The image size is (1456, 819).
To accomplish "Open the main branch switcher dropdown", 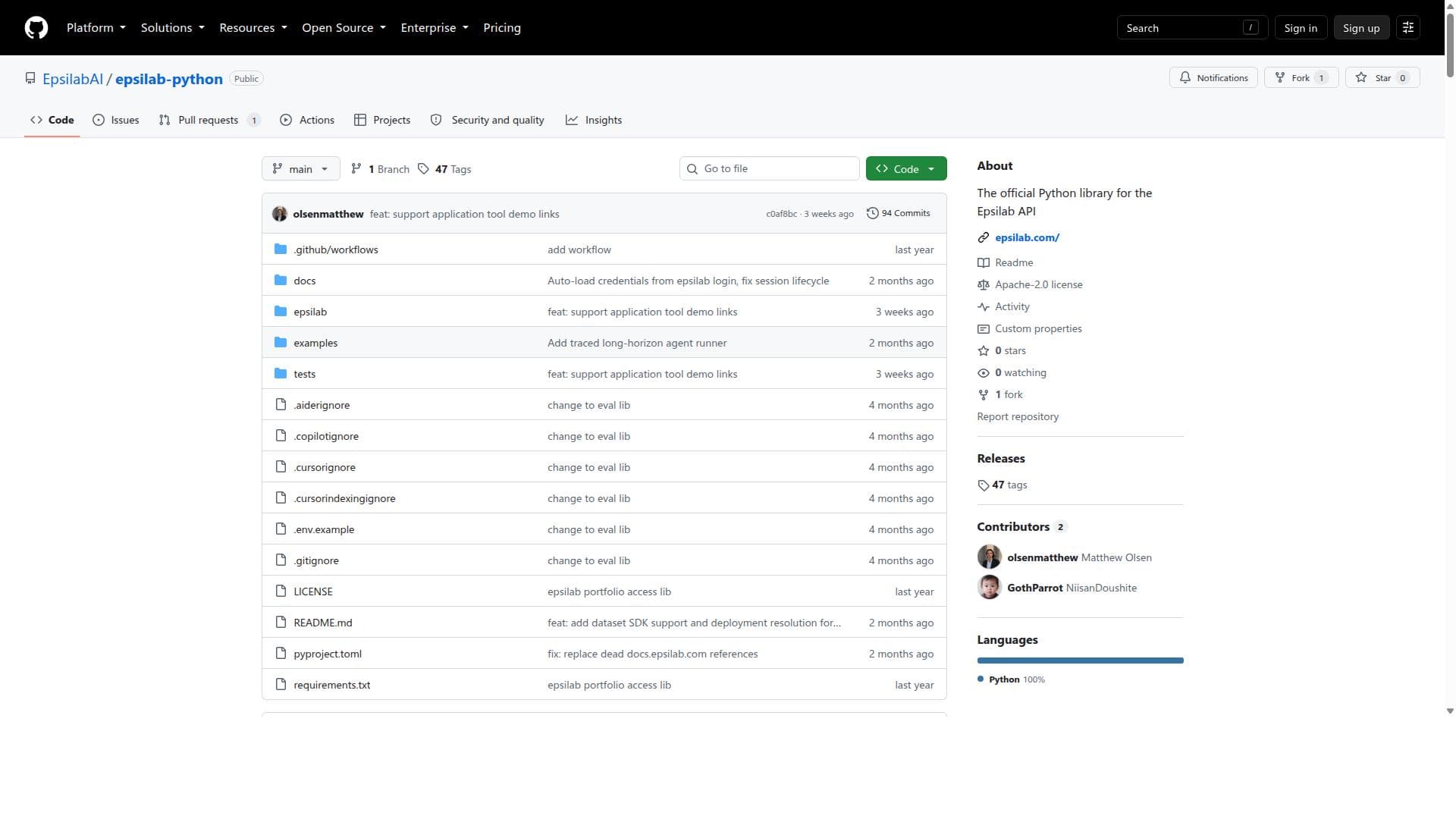I will [300, 169].
